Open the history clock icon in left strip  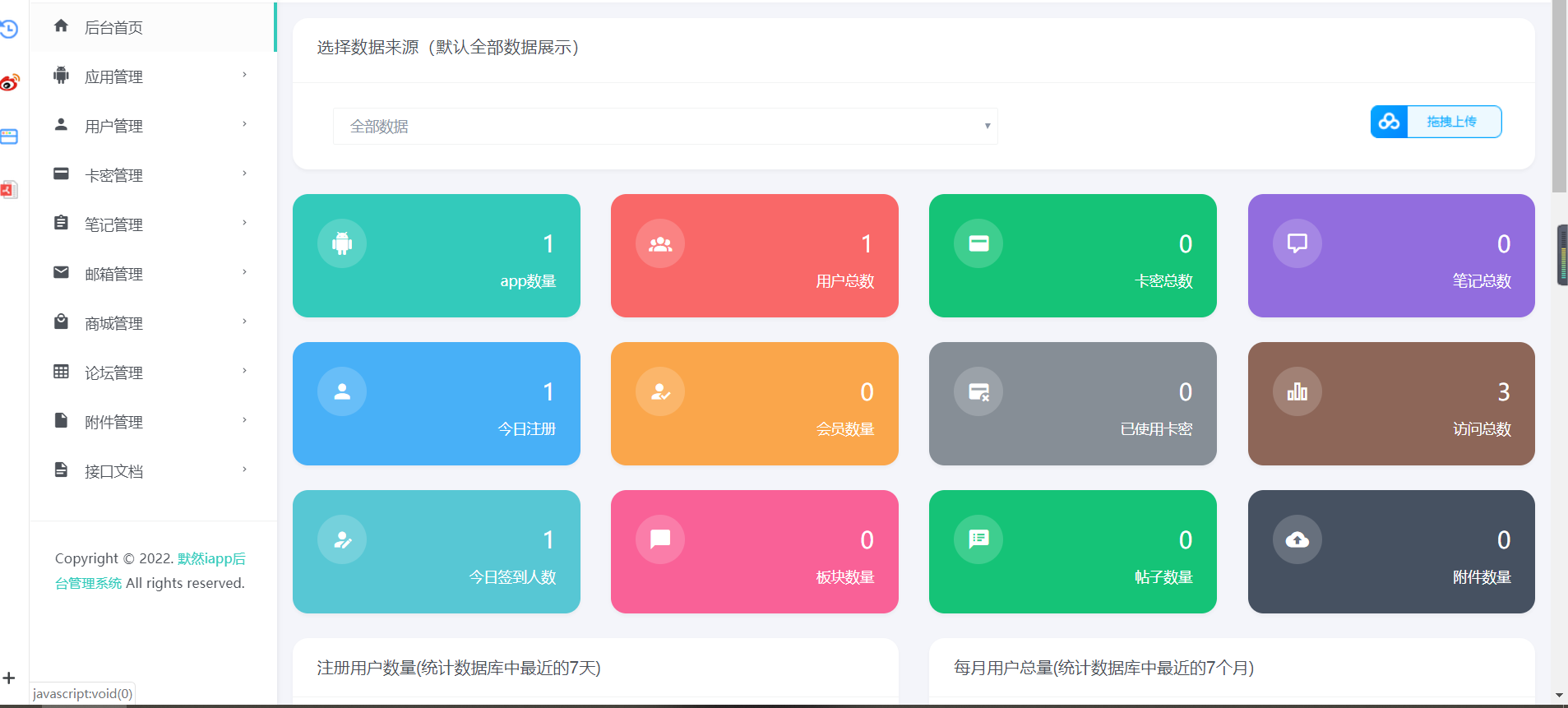pyautogui.click(x=9, y=30)
